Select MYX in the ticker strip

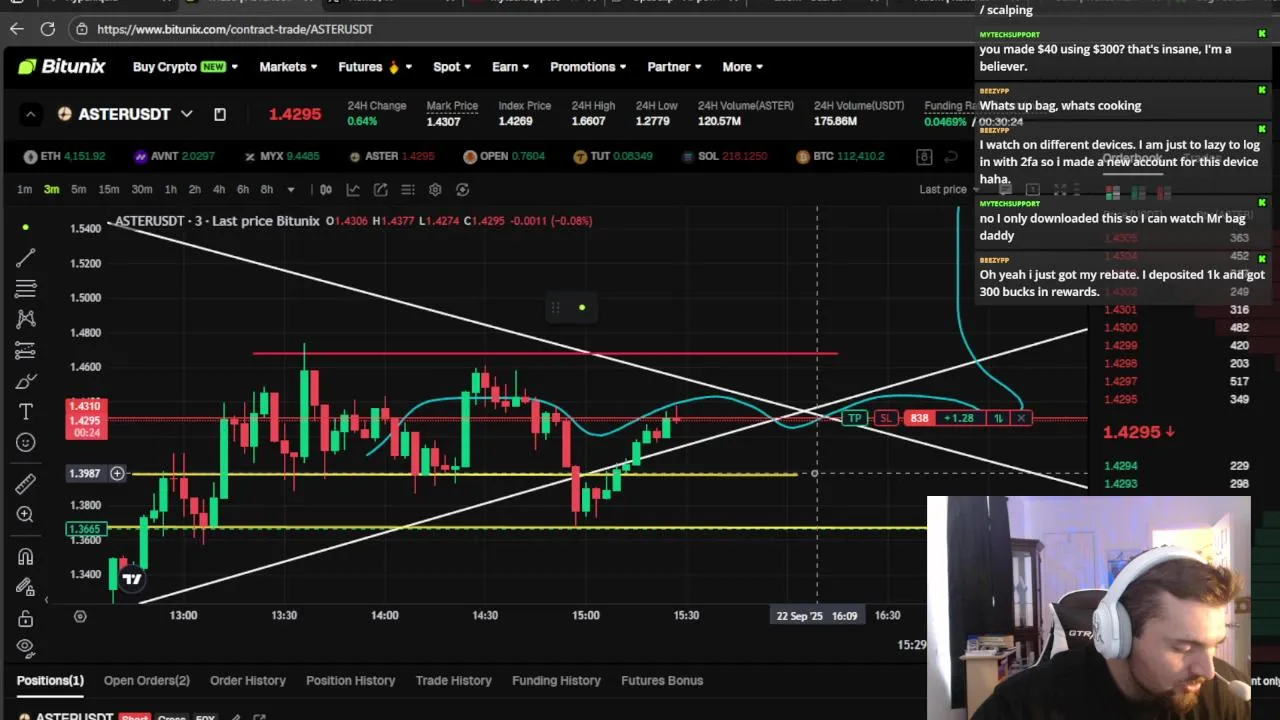coord(282,156)
